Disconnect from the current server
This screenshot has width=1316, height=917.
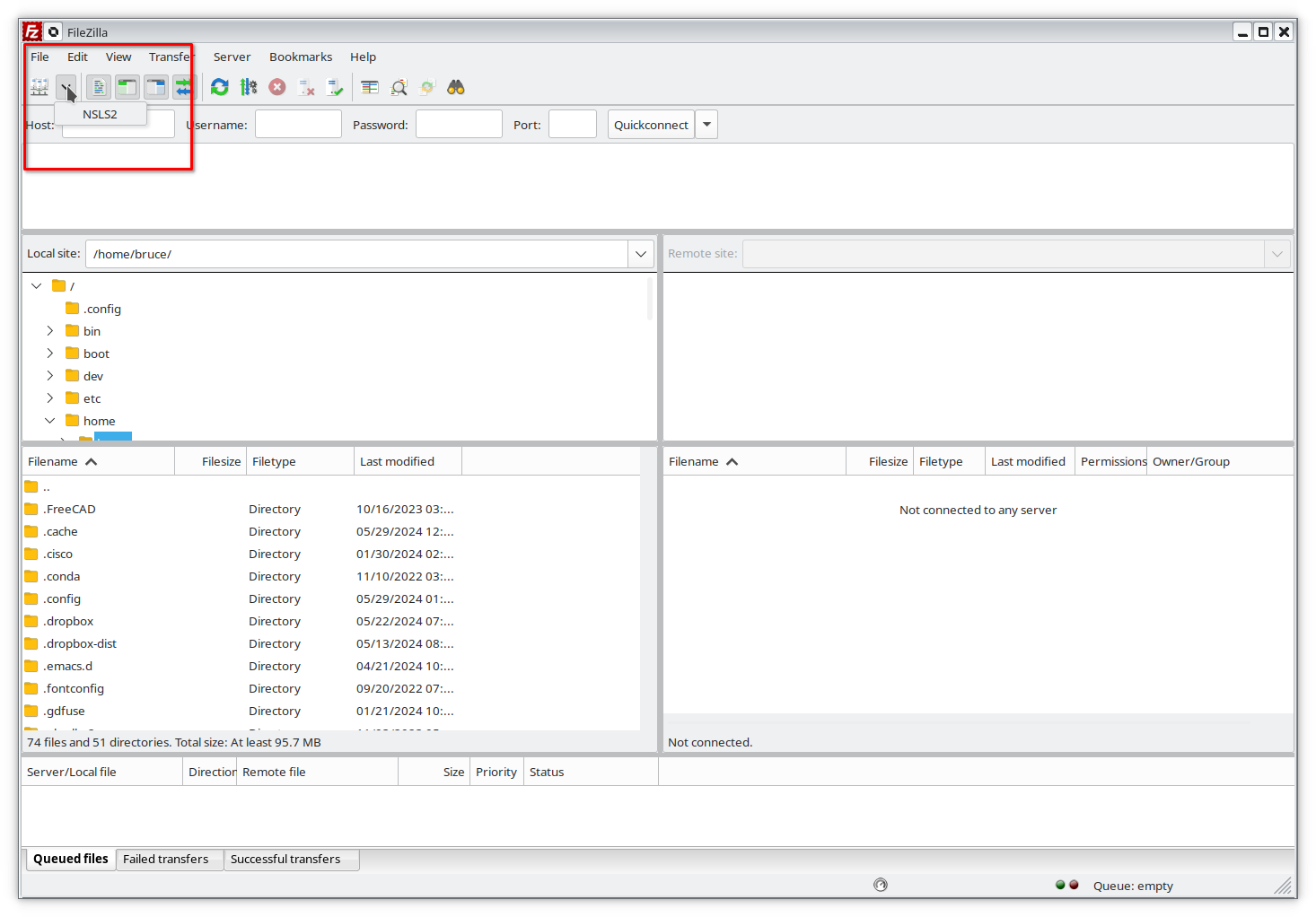tap(306, 87)
